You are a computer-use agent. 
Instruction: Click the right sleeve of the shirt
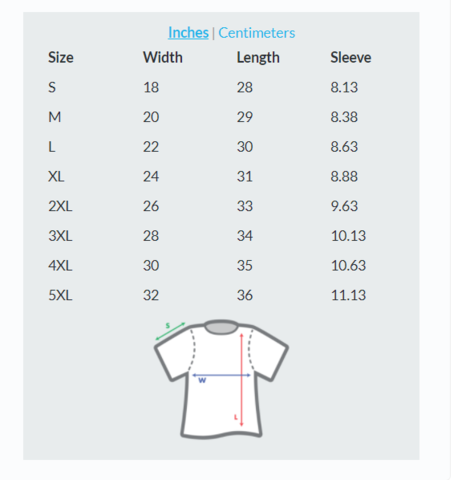(x=270, y=352)
